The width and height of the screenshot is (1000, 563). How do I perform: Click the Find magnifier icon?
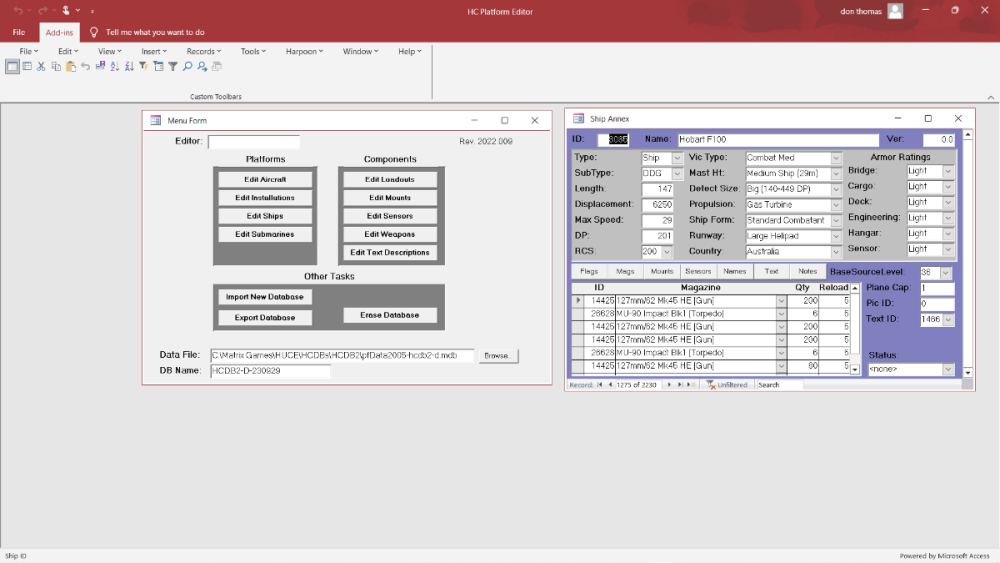(x=188, y=66)
